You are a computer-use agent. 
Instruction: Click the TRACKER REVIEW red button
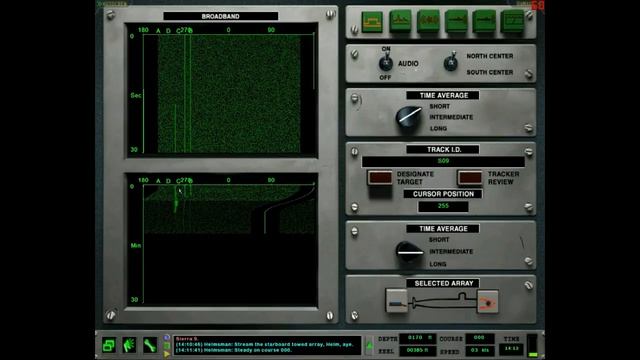(470, 178)
